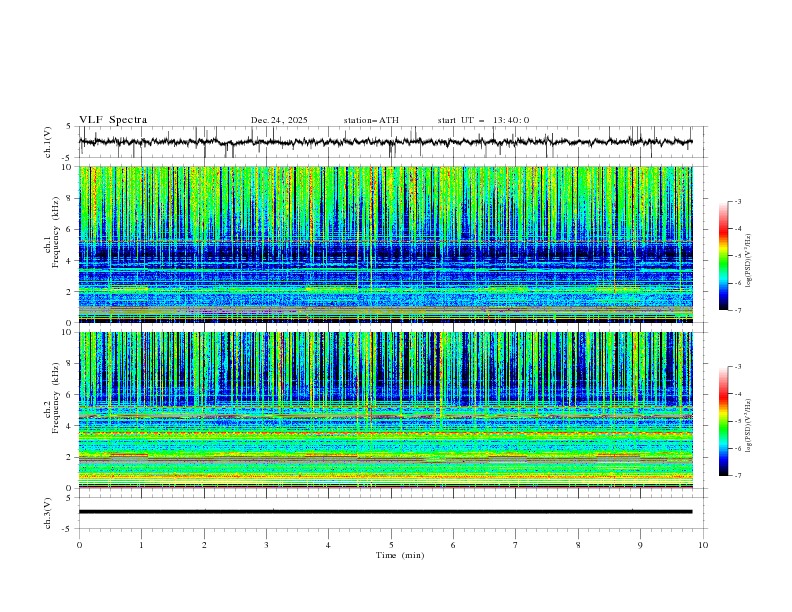Screen dimensions: 792x612
Task: Click the color bar beside ch.1 spectrogram
Action: pyautogui.click(x=723, y=256)
